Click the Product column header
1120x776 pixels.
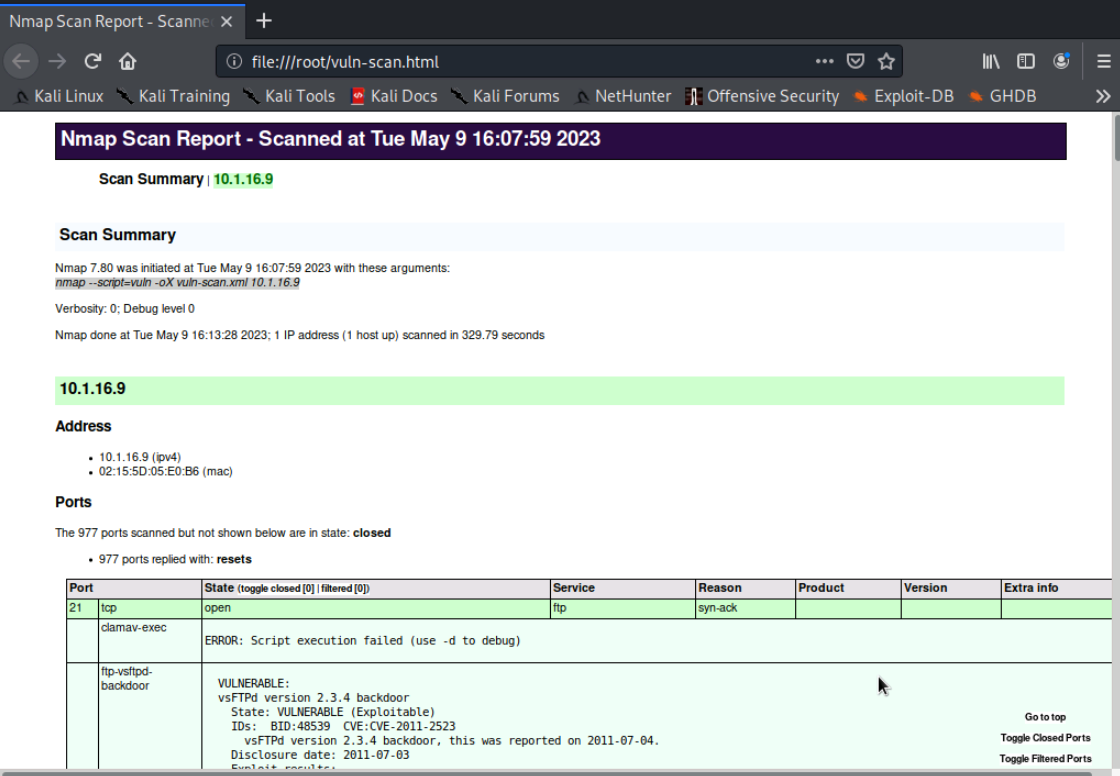click(848, 588)
